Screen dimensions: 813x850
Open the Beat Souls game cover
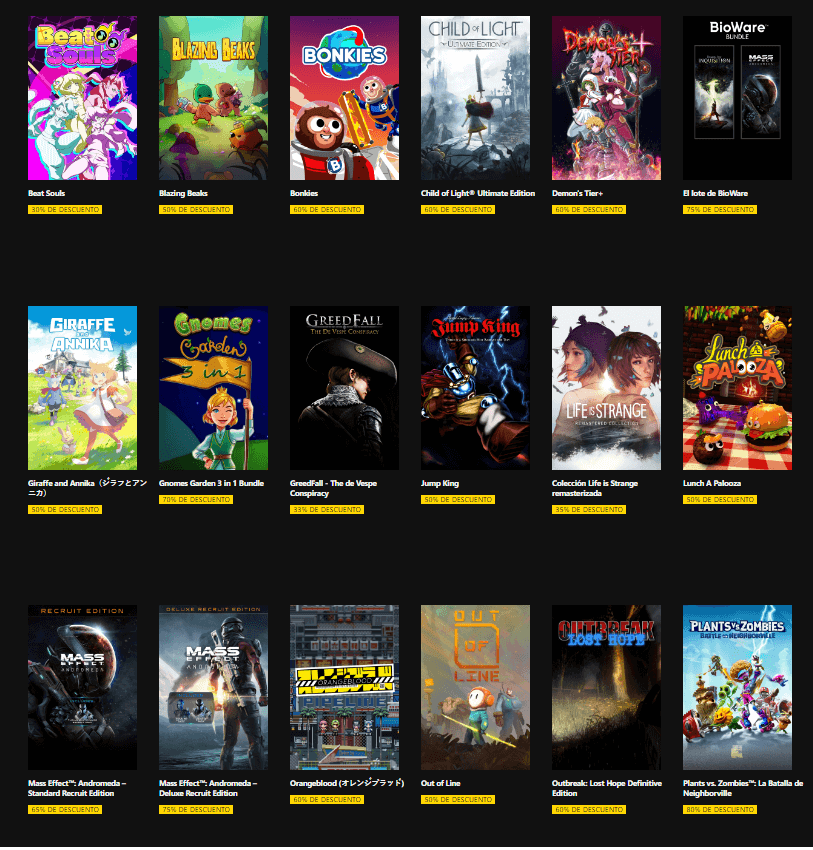pyautogui.click(x=82, y=98)
